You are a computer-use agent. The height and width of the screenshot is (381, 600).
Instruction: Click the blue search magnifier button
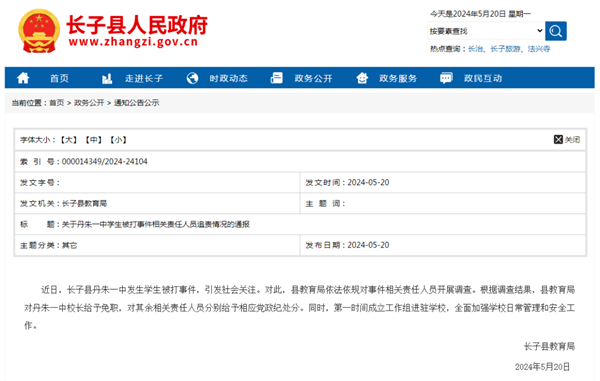pyautogui.click(x=556, y=31)
